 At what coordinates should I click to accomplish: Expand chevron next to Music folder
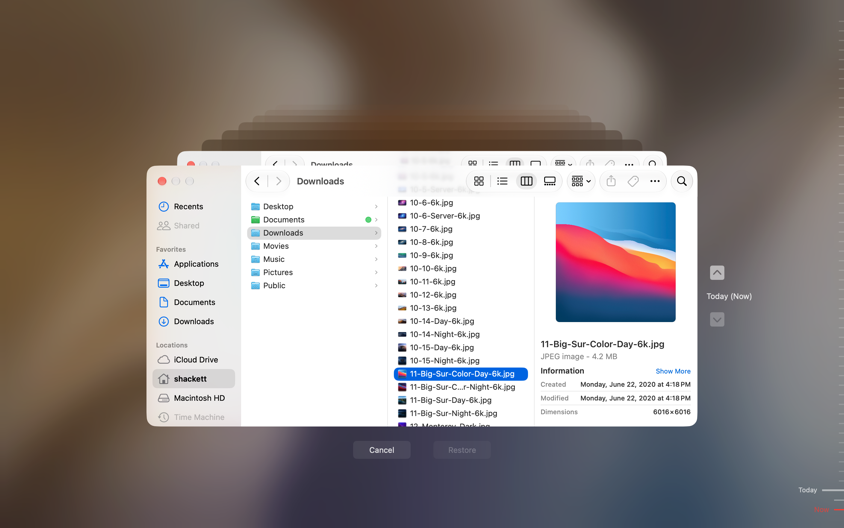click(376, 259)
